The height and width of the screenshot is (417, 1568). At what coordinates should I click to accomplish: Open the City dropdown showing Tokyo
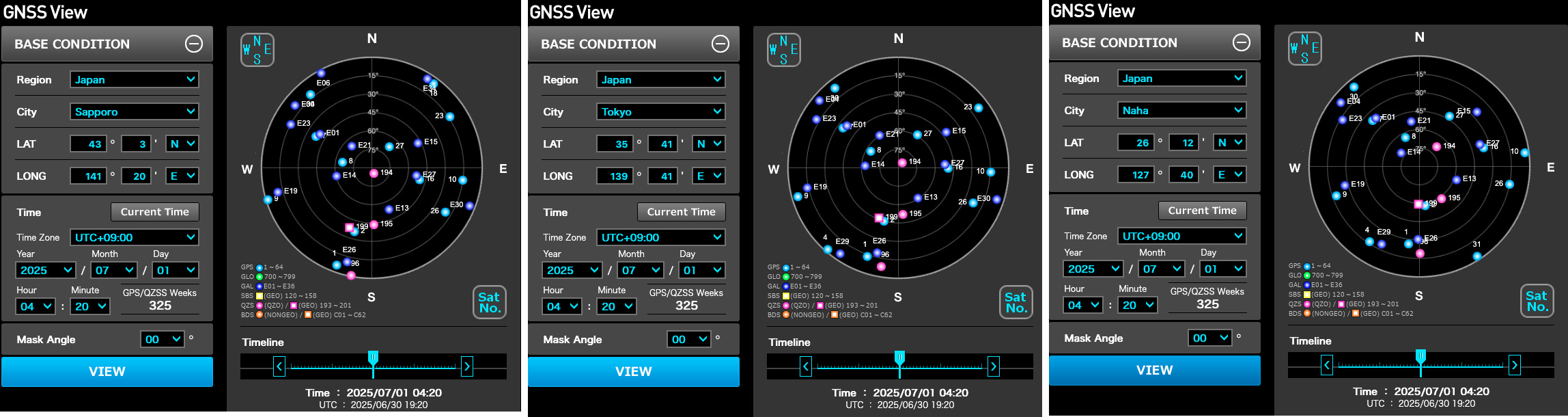pyautogui.click(x=661, y=111)
